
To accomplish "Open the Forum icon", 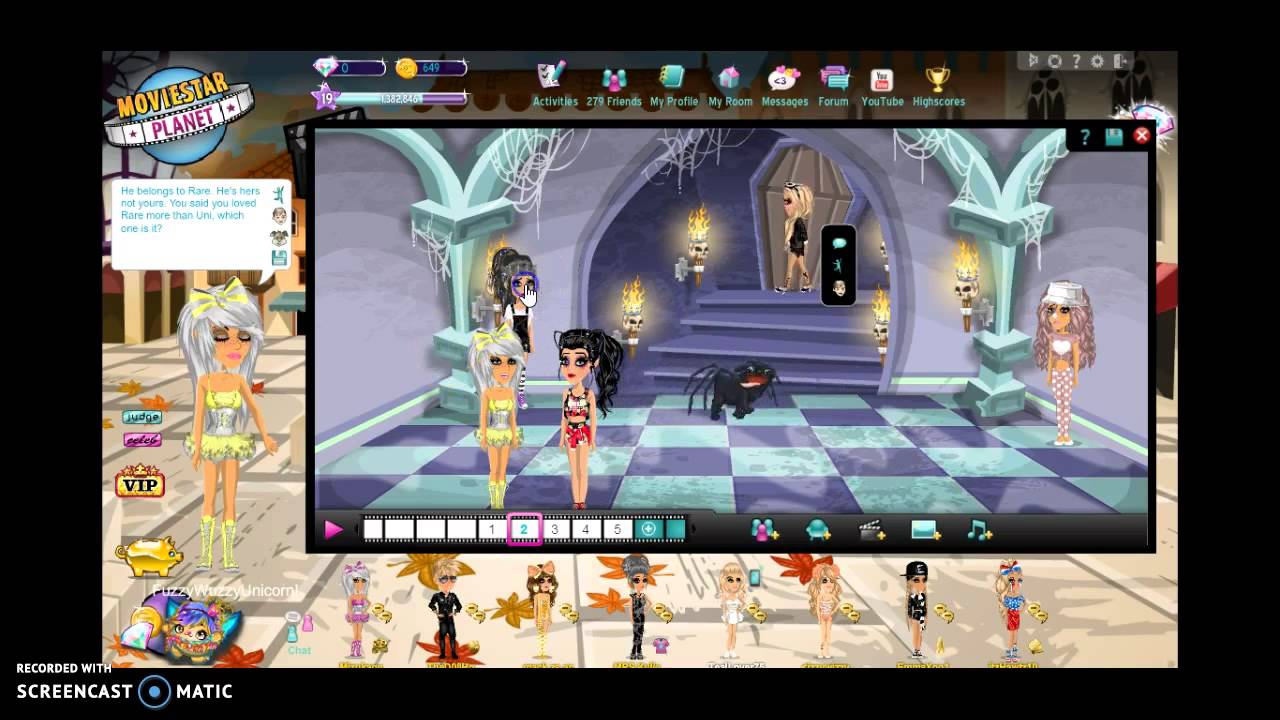I will pos(834,79).
